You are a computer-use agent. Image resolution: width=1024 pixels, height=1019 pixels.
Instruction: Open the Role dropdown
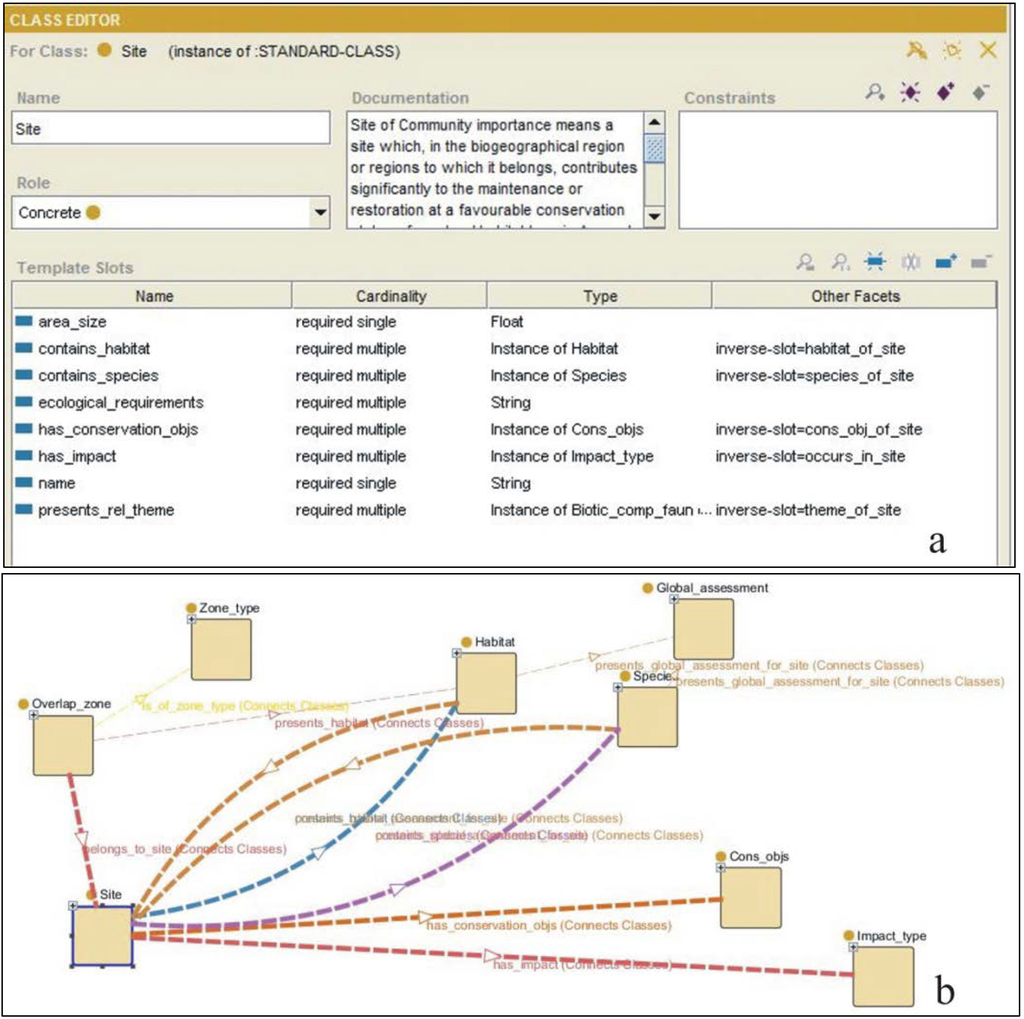(320, 213)
